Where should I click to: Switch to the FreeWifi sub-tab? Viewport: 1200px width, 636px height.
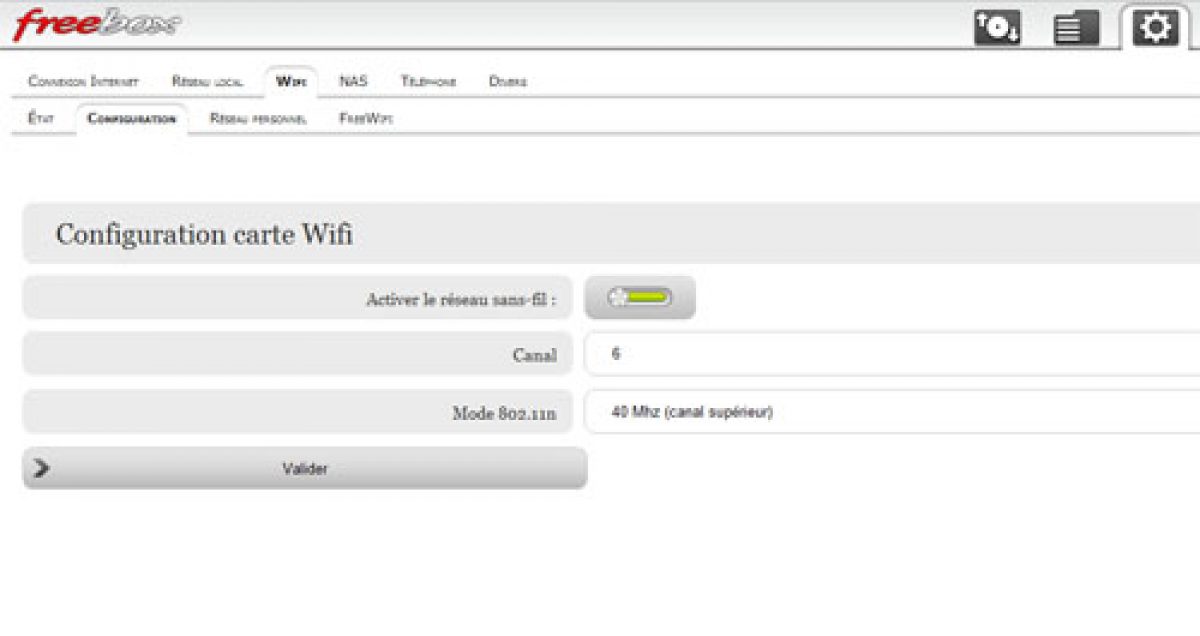366,119
